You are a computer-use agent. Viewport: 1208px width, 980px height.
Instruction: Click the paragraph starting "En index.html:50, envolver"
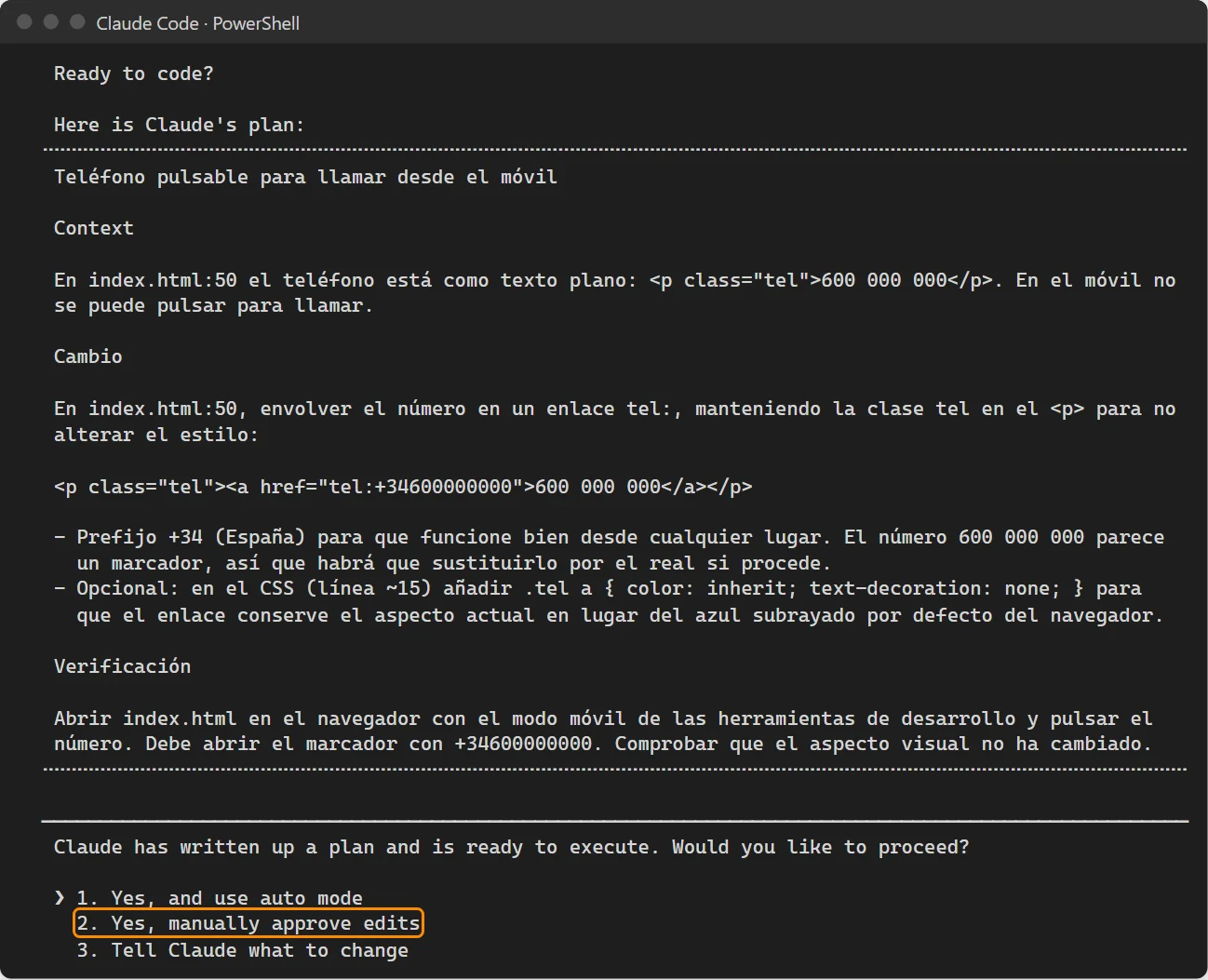tap(615, 422)
